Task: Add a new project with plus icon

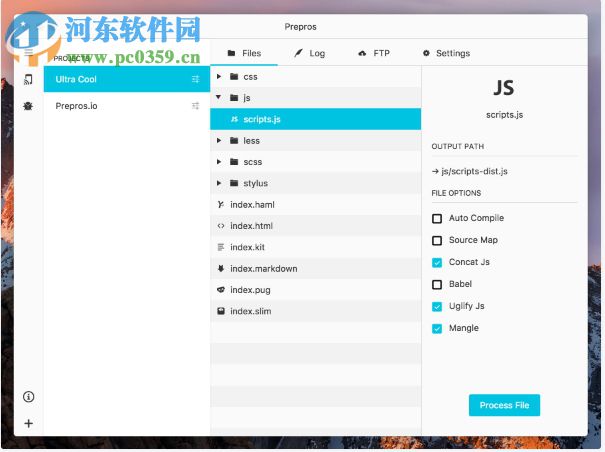Action: pyautogui.click(x=29, y=423)
